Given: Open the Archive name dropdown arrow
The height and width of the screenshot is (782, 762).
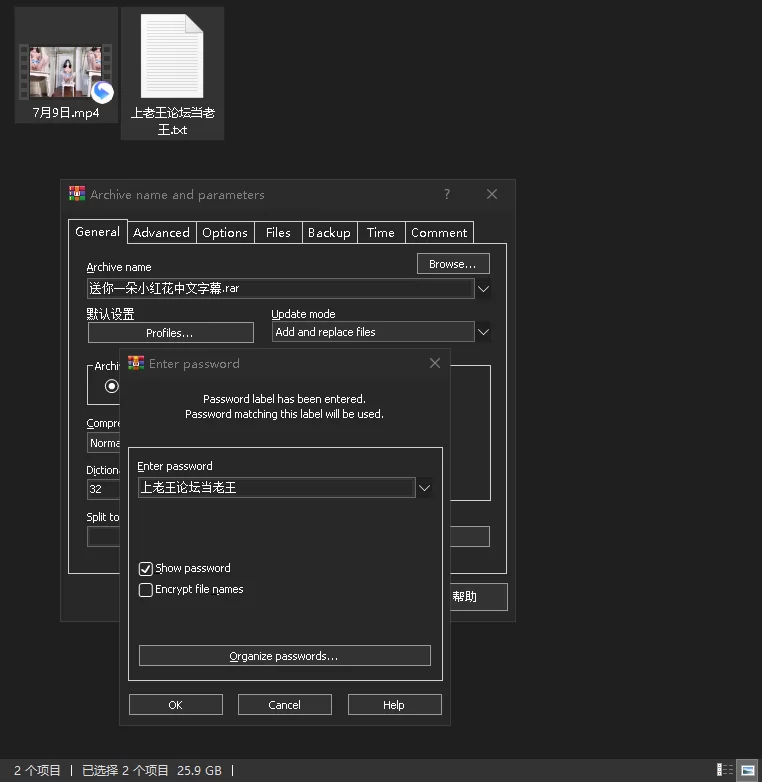Looking at the screenshot, I should [483, 289].
